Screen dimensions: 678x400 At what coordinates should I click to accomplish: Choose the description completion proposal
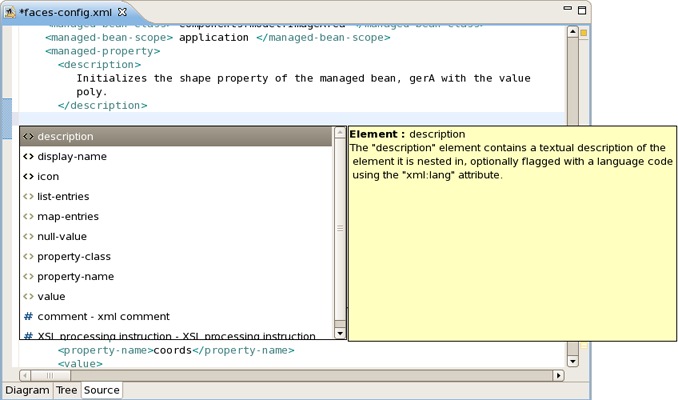click(x=176, y=137)
